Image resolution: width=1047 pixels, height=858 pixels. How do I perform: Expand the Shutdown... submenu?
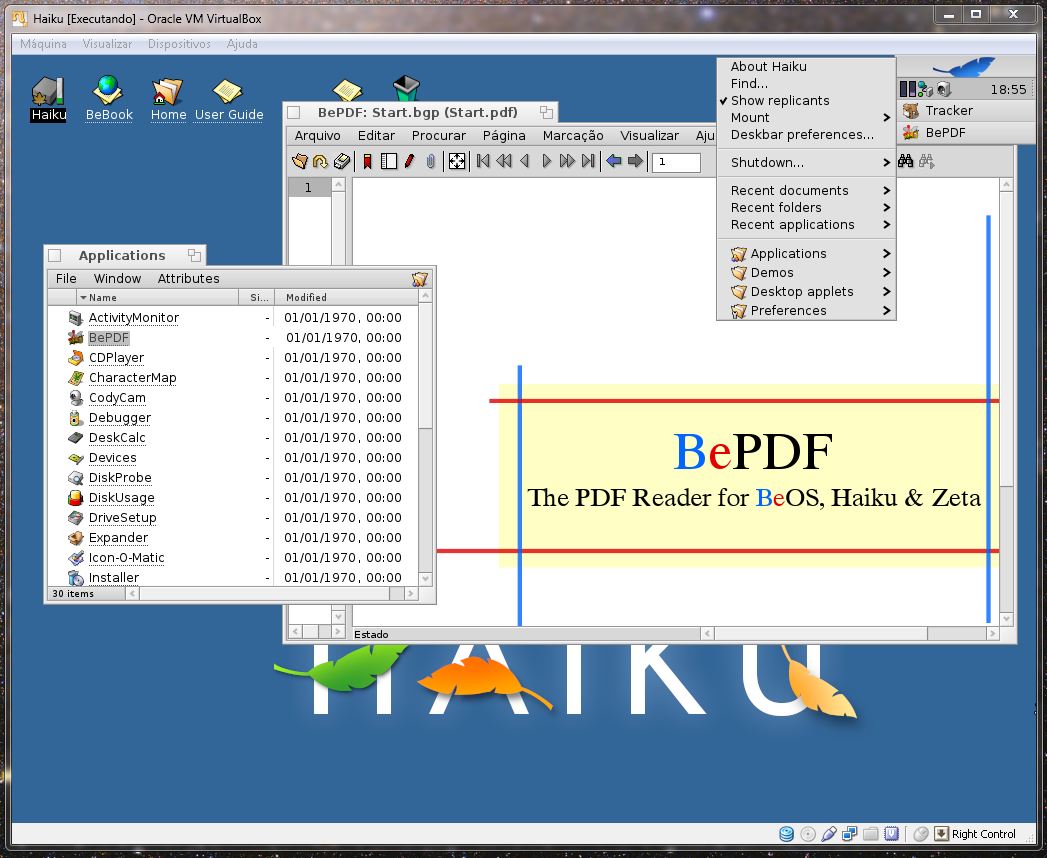tap(806, 162)
